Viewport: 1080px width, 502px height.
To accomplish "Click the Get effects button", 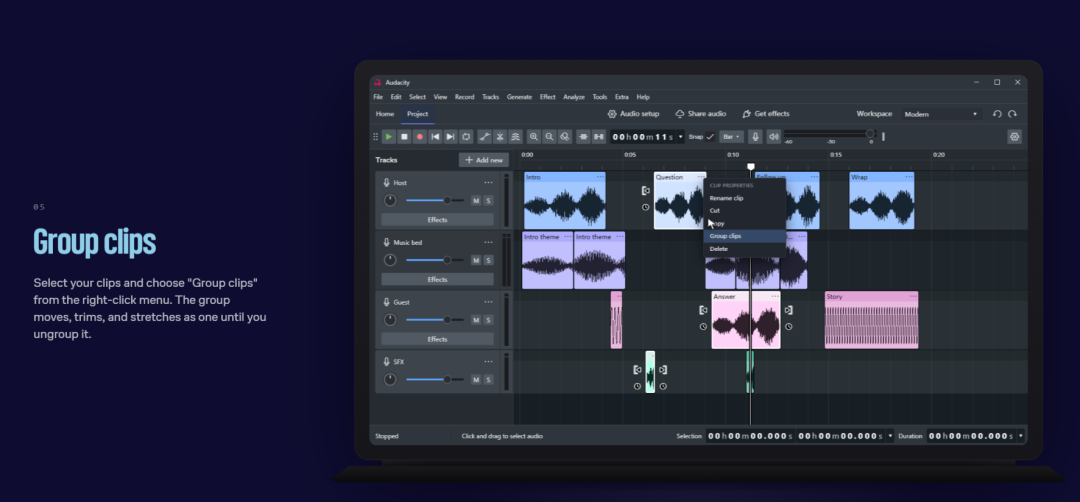I will pyautogui.click(x=765, y=114).
